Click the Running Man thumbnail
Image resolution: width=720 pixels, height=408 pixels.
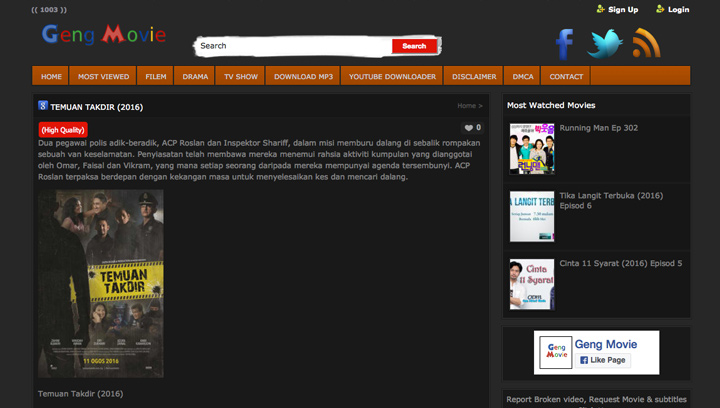tap(532, 148)
